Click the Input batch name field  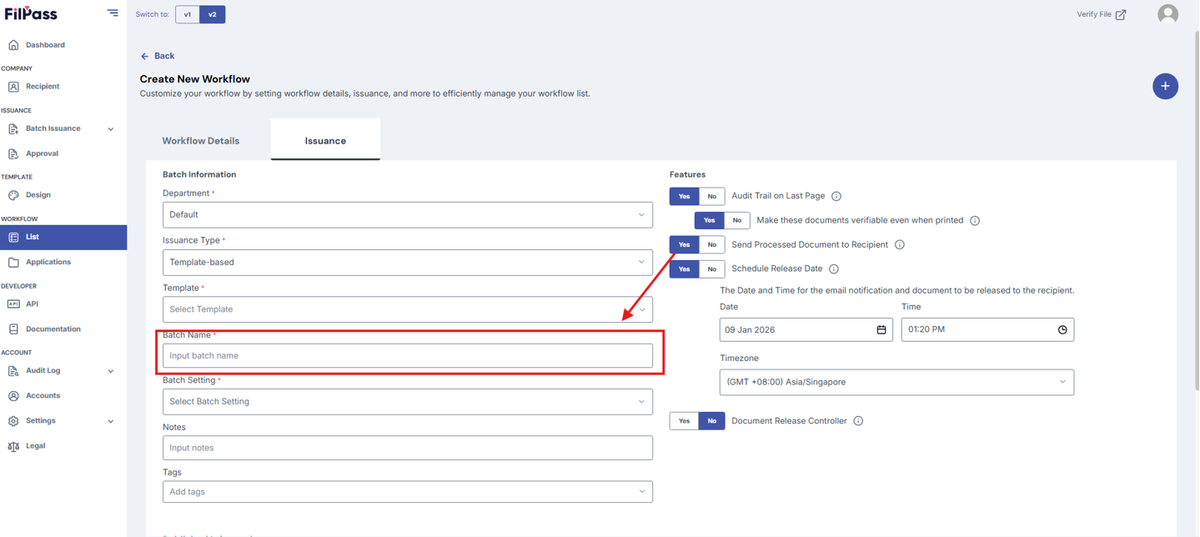408,355
